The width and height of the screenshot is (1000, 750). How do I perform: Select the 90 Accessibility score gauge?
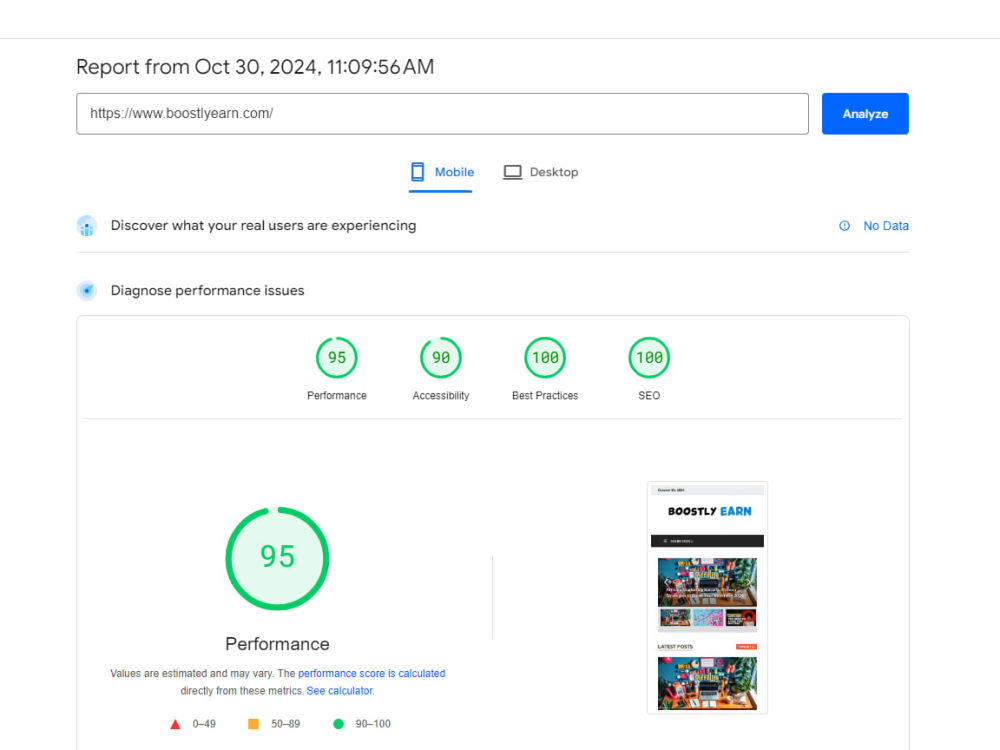tap(441, 357)
